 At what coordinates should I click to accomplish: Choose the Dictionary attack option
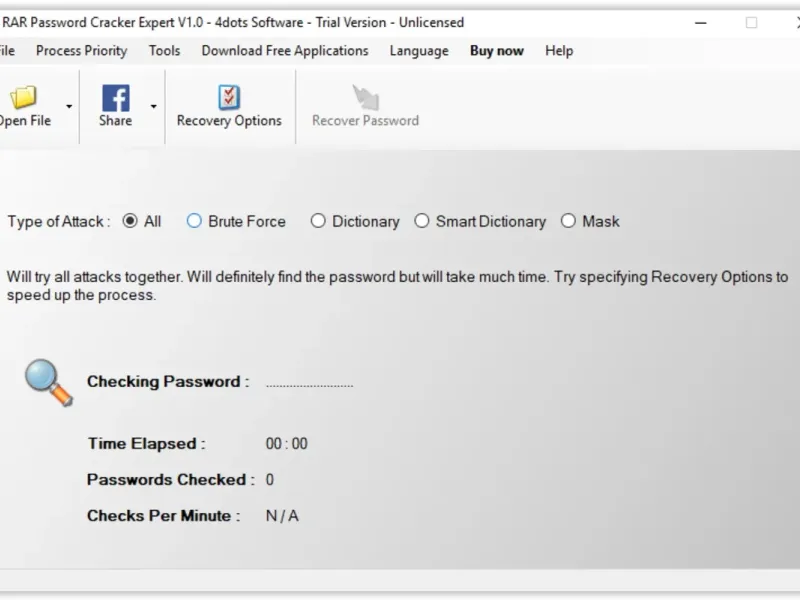point(318,222)
